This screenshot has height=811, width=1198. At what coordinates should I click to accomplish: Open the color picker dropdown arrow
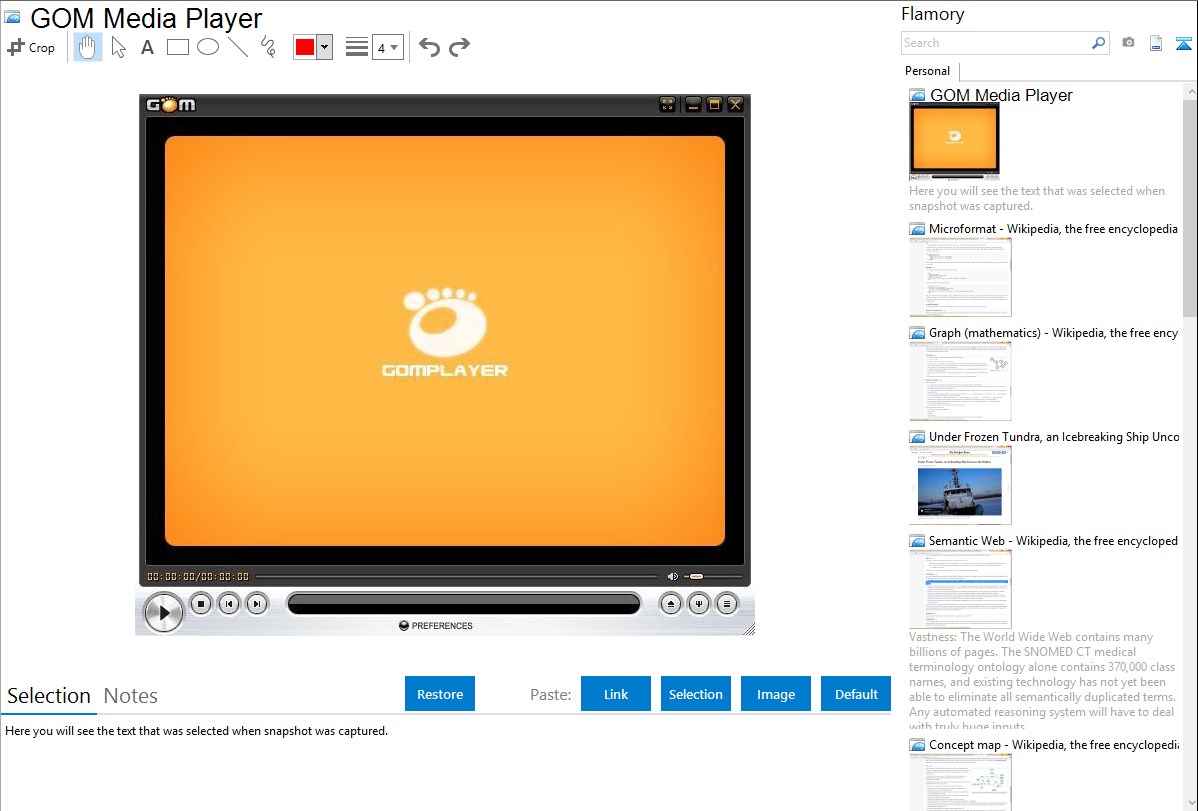click(x=325, y=47)
